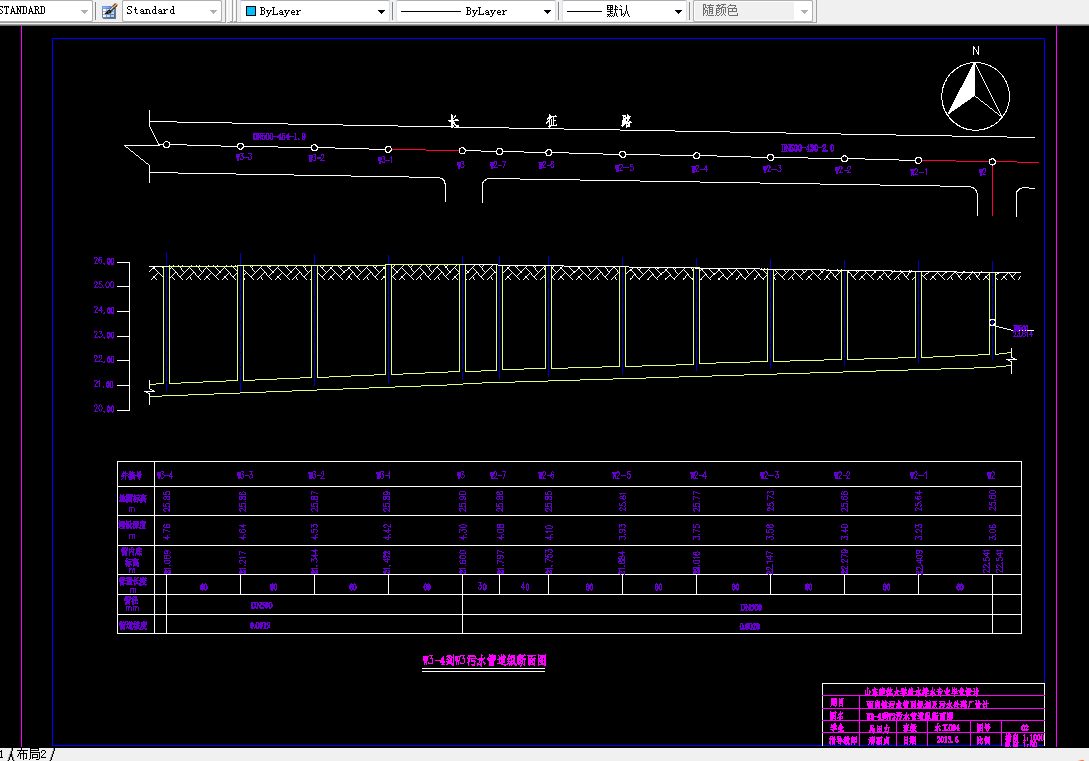The height and width of the screenshot is (761, 1089).
Task: Select the DN500-454-1.9 pipe label in plan
Action: 279,137
